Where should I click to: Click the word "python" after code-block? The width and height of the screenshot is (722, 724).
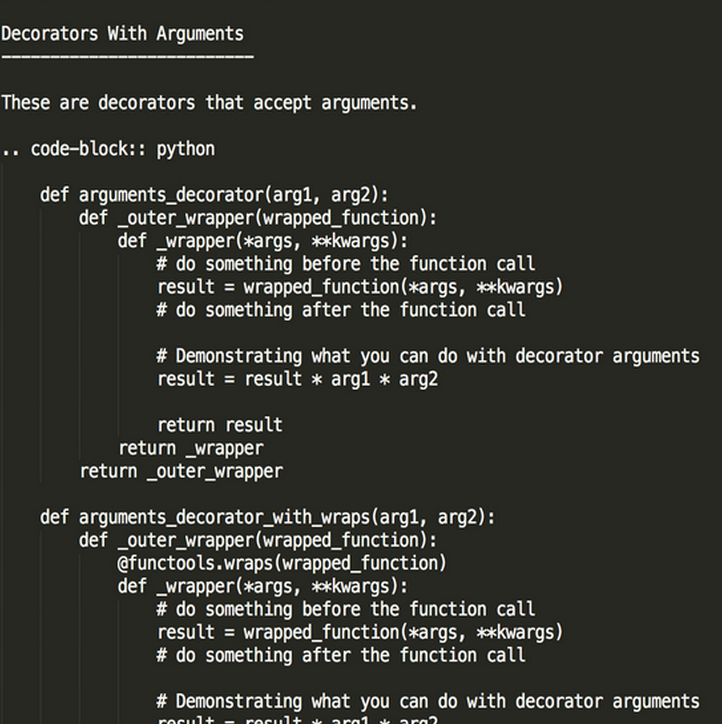(186, 149)
